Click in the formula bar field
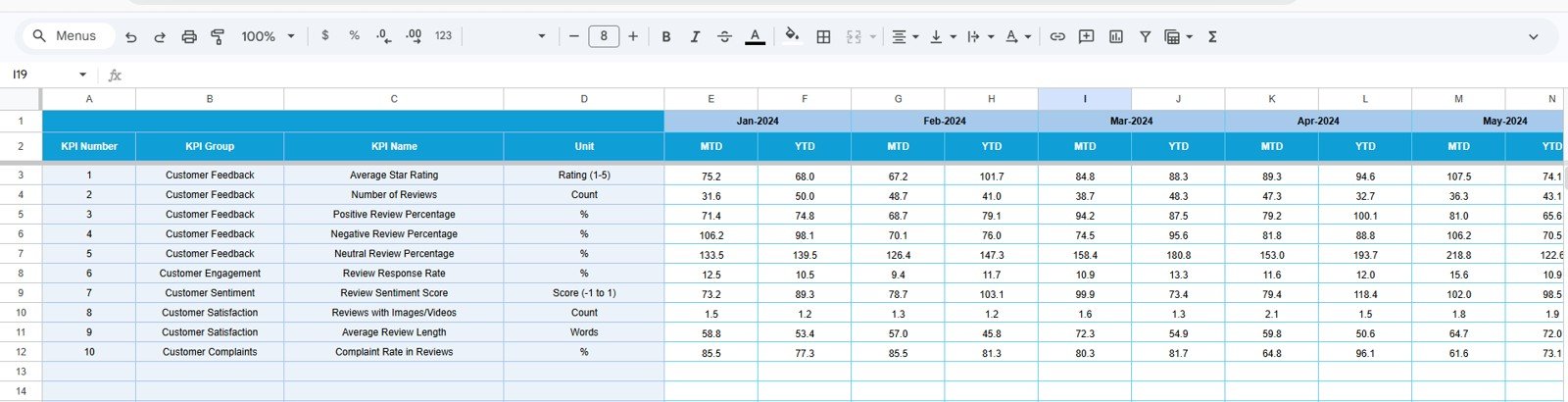Screen dimensions: 1568x402 point(843,75)
